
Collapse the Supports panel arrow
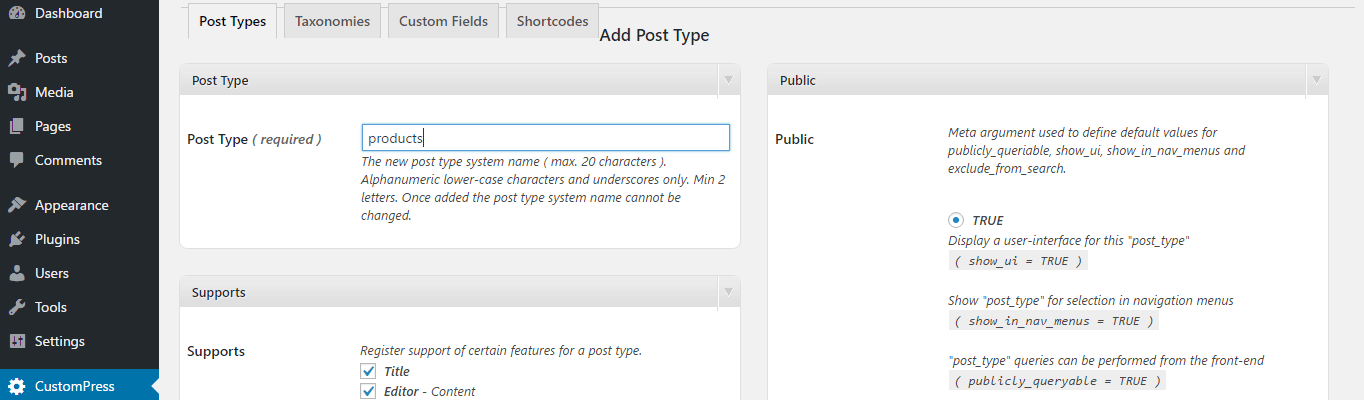[x=729, y=292]
